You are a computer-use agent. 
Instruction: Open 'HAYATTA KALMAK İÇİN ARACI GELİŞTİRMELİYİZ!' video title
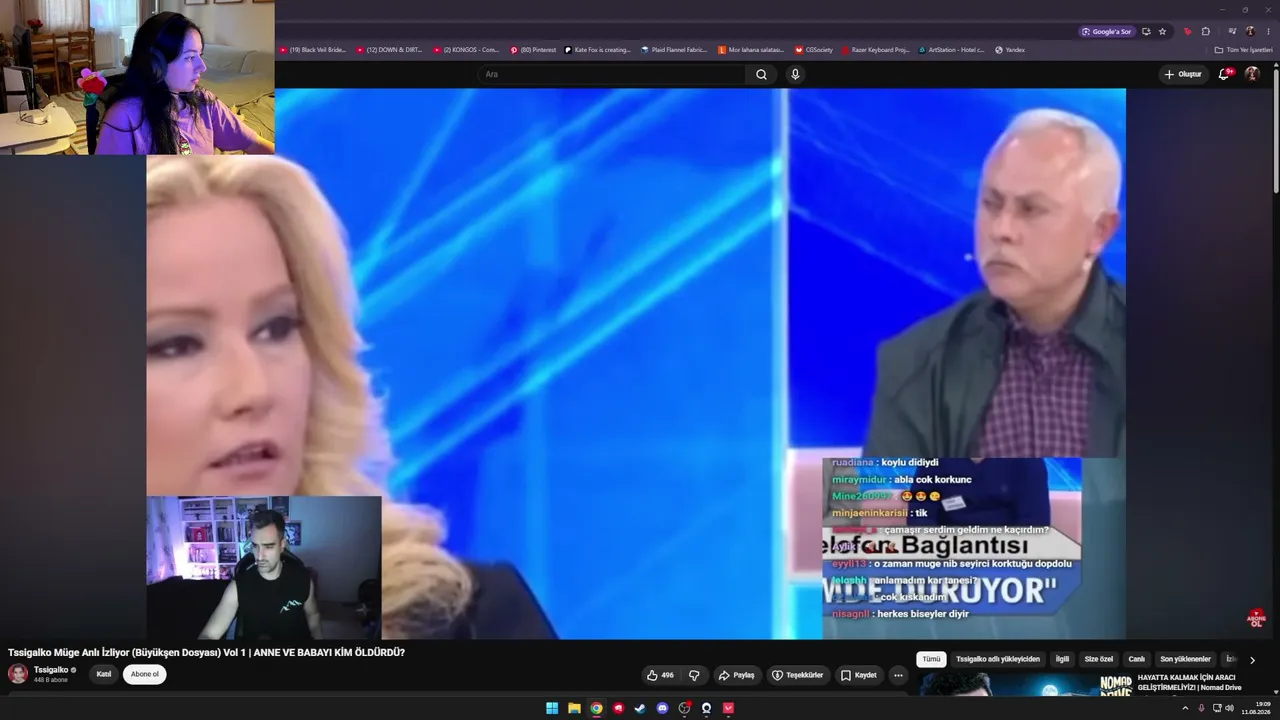[x=1189, y=682]
